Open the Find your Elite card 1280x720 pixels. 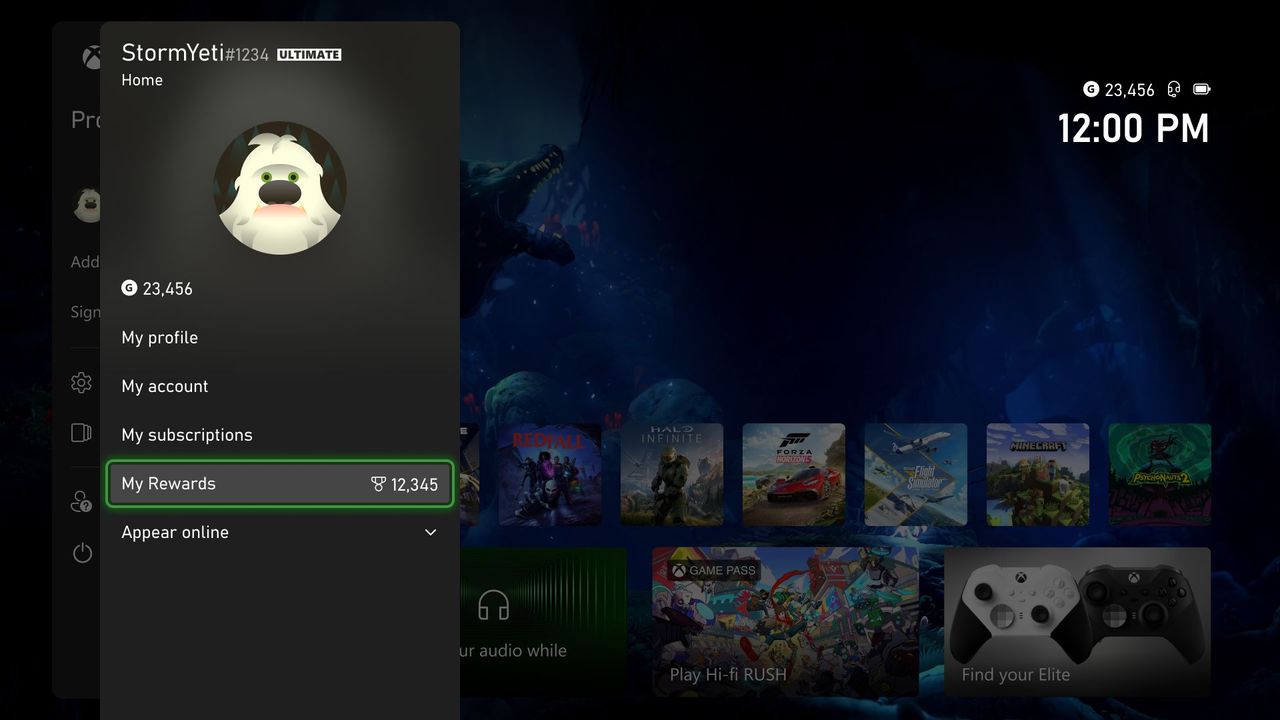pyautogui.click(x=1077, y=622)
